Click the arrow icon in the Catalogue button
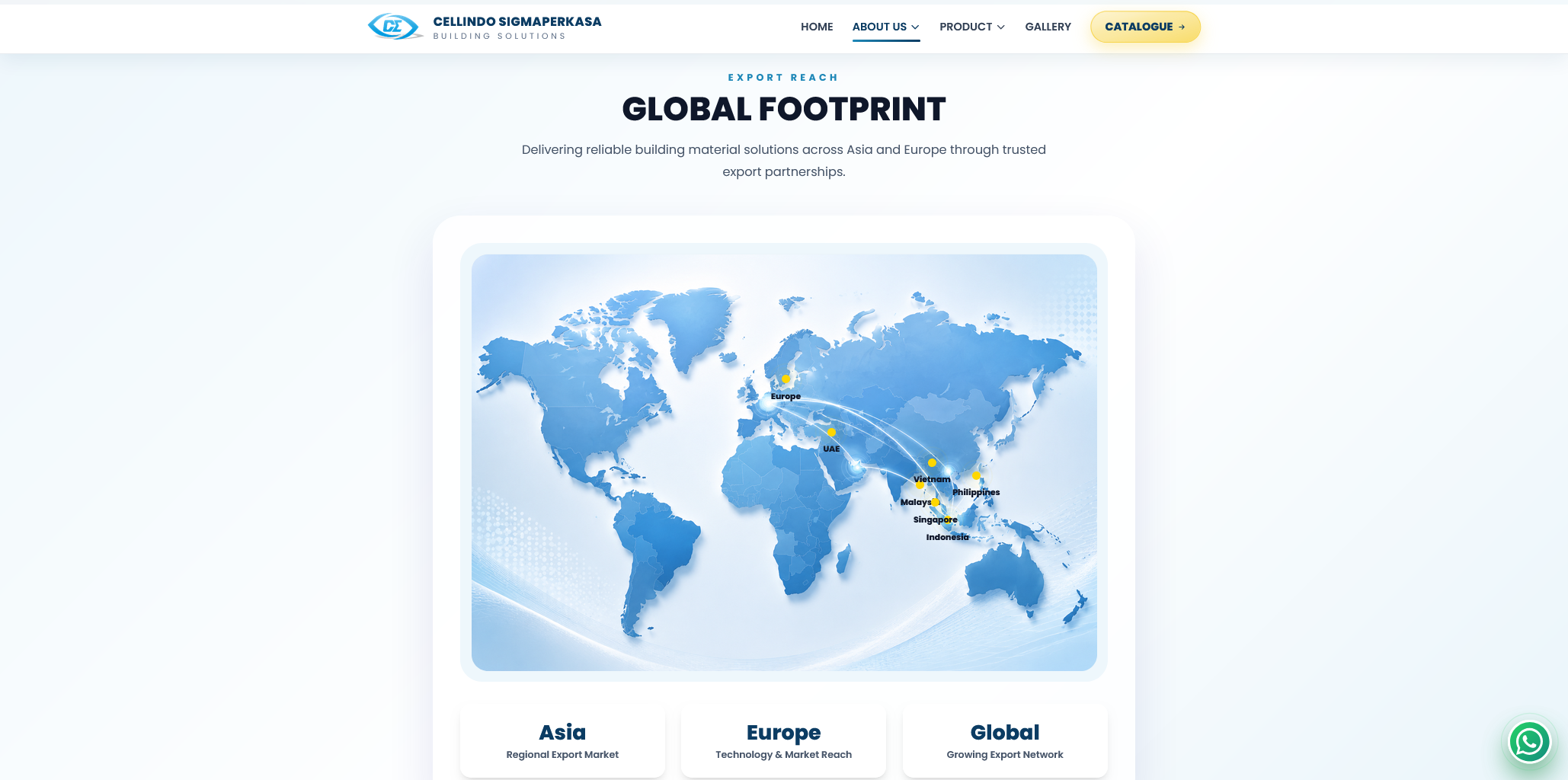This screenshot has height=780, width=1568. coord(1182,27)
